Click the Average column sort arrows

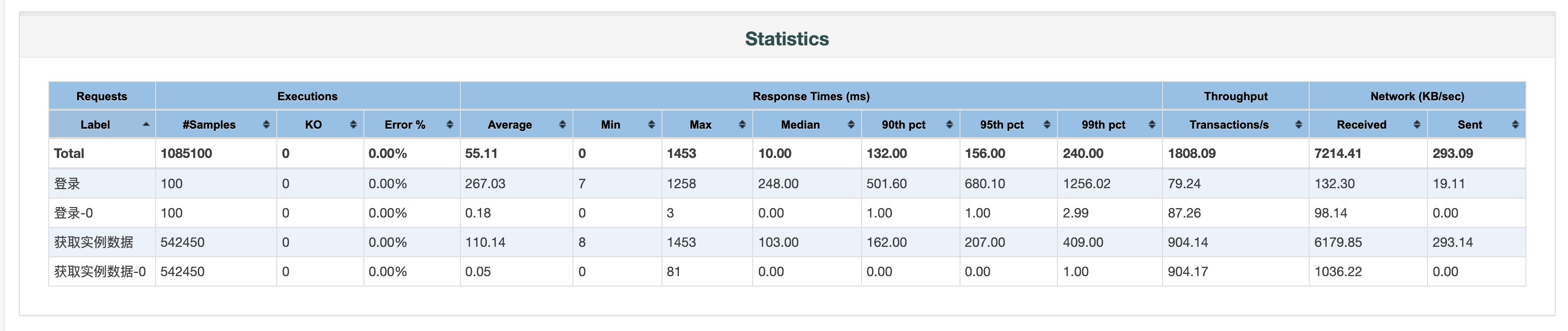pos(563,125)
